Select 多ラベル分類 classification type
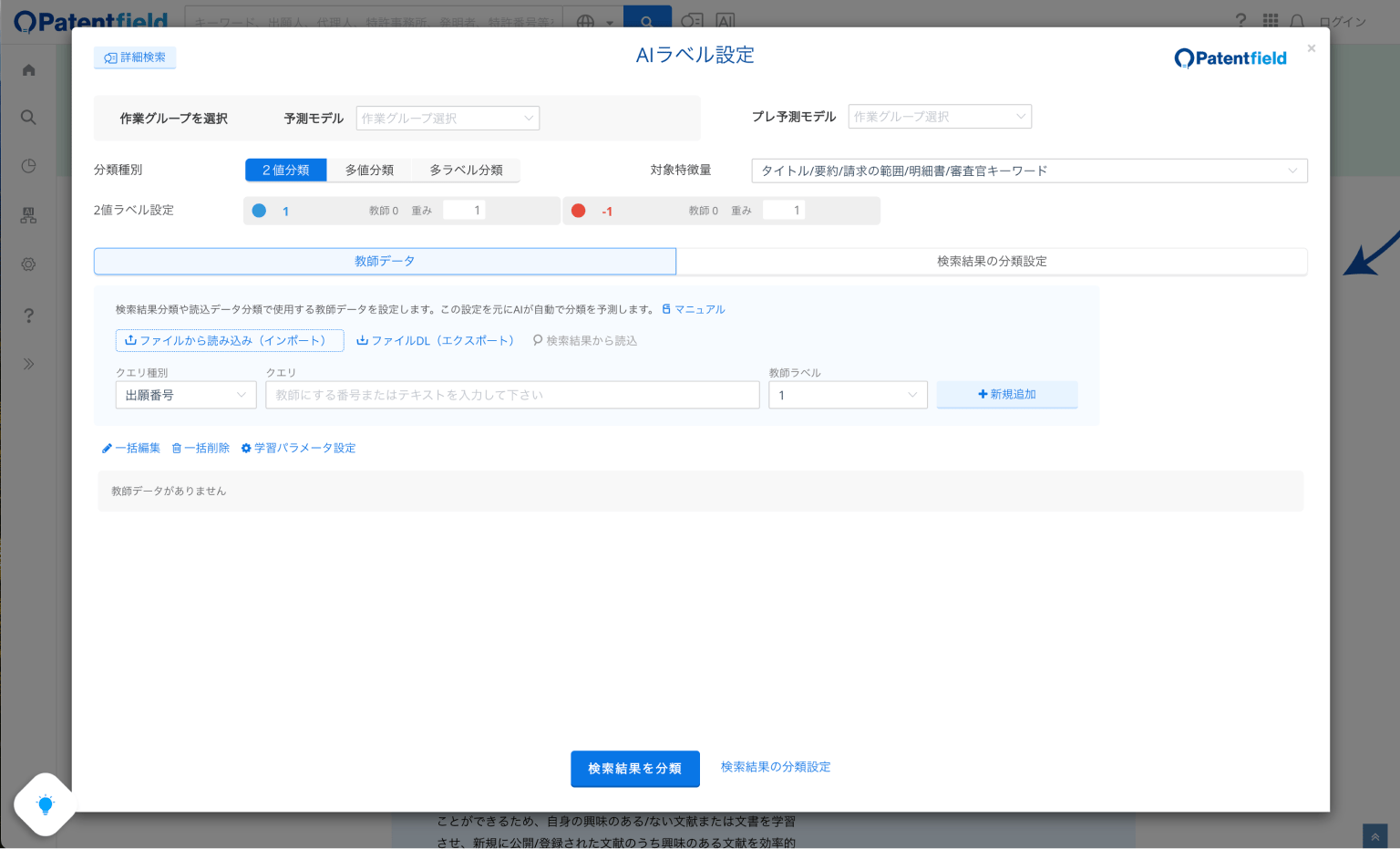 (466, 171)
